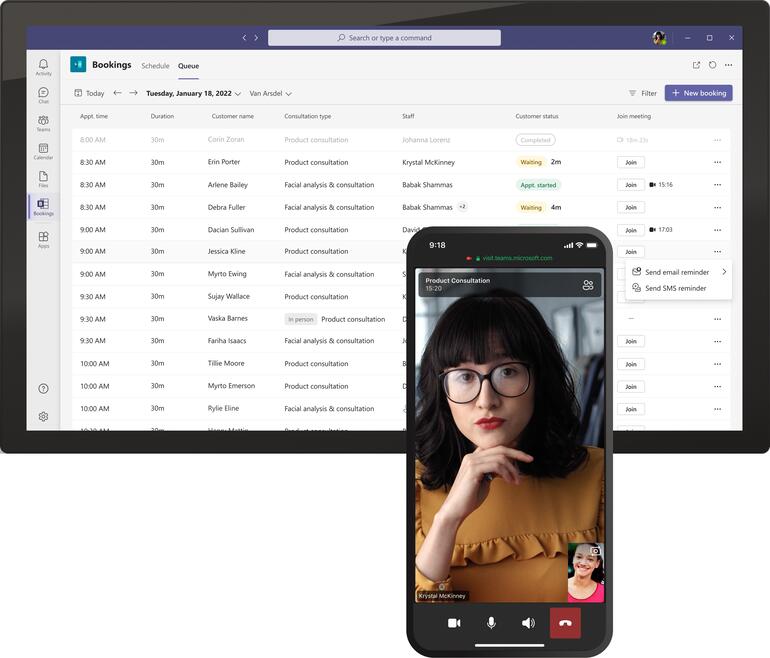Select Bookings app in sidebar

[43, 206]
